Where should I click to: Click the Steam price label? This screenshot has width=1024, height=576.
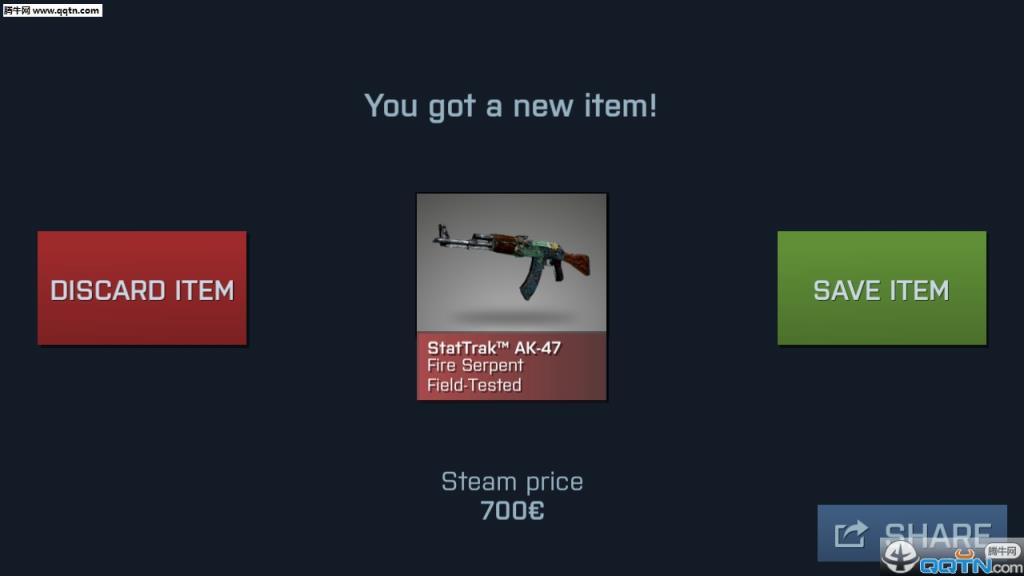pos(512,482)
